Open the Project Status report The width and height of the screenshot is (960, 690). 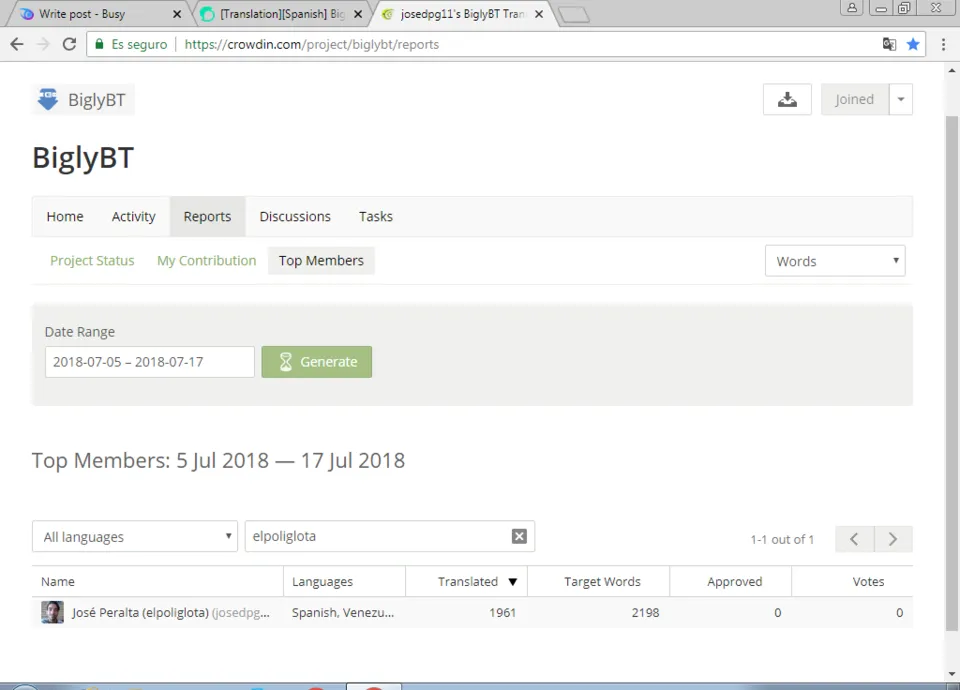[x=92, y=261]
